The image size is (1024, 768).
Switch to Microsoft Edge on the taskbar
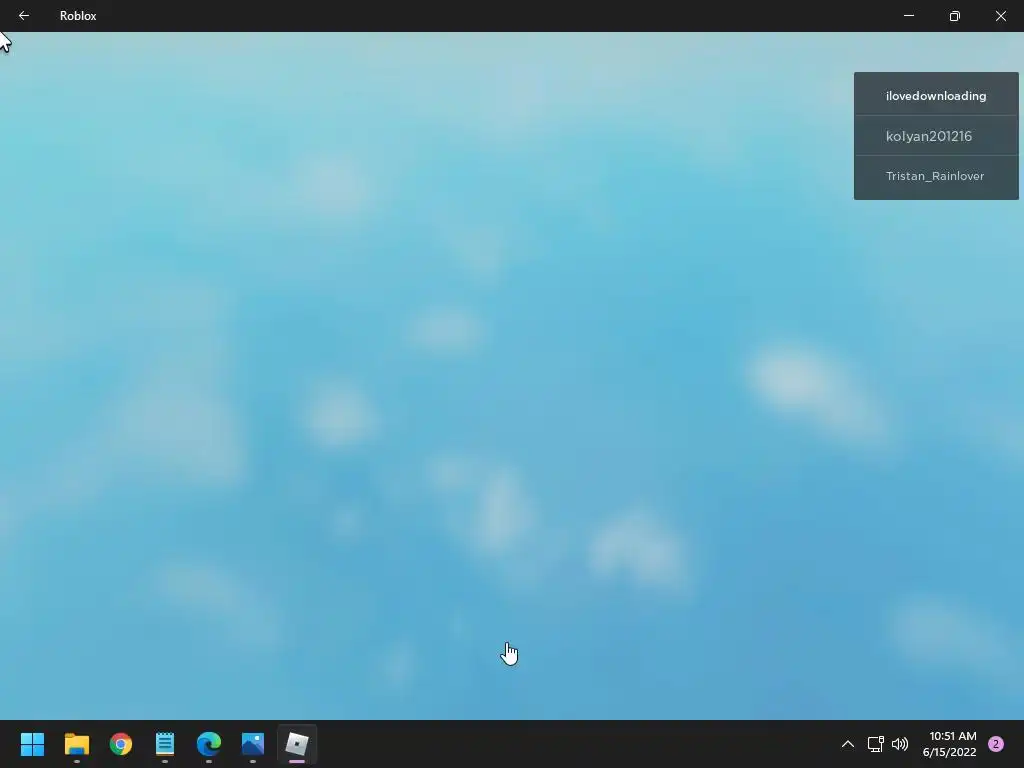pyautogui.click(x=209, y=744)
